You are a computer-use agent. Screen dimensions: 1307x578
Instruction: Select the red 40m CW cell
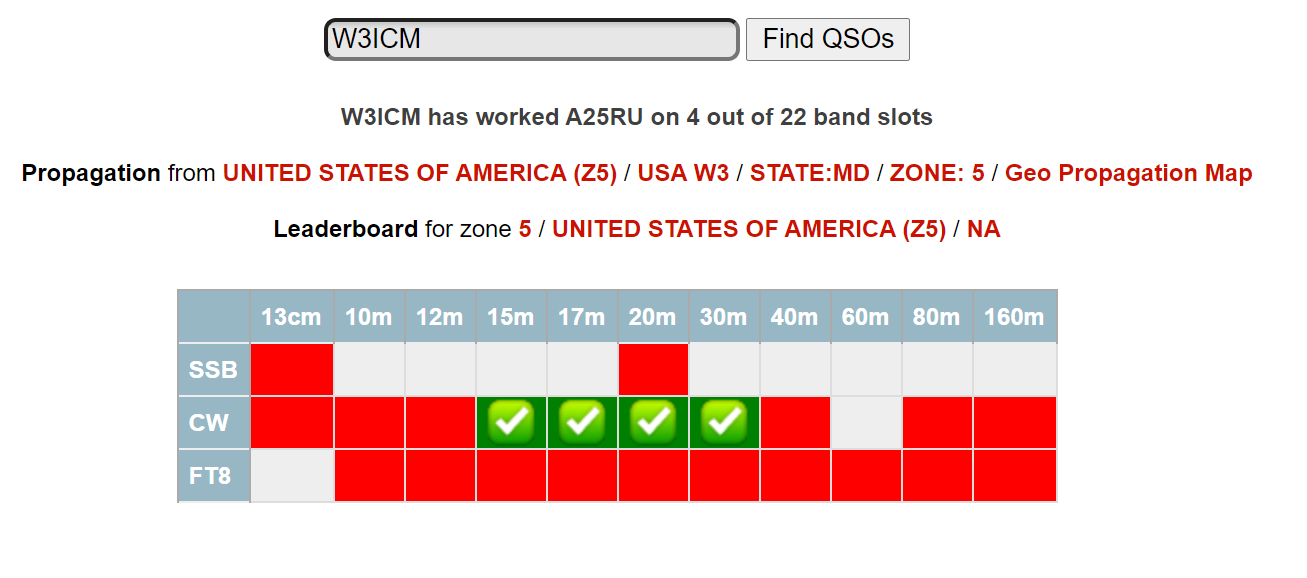[795, 423]
